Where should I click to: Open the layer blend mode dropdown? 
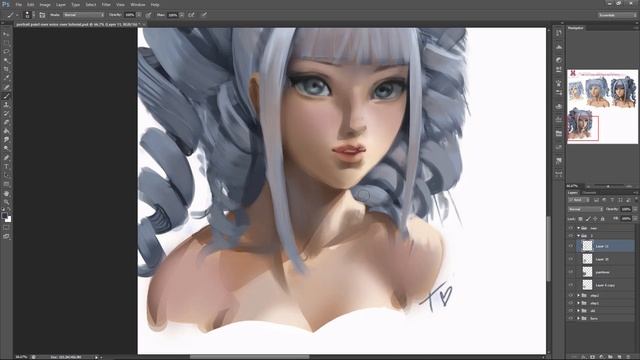585,209
